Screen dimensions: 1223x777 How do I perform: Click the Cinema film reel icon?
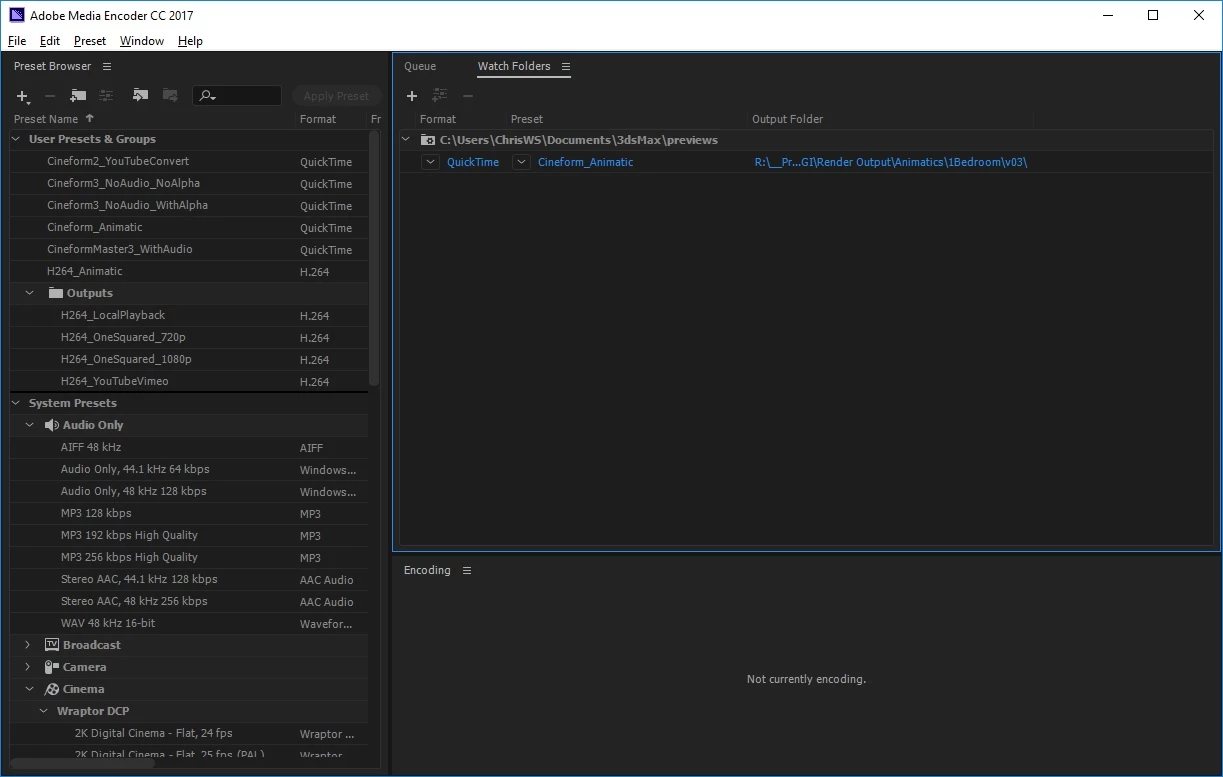[x=52, y=689]
